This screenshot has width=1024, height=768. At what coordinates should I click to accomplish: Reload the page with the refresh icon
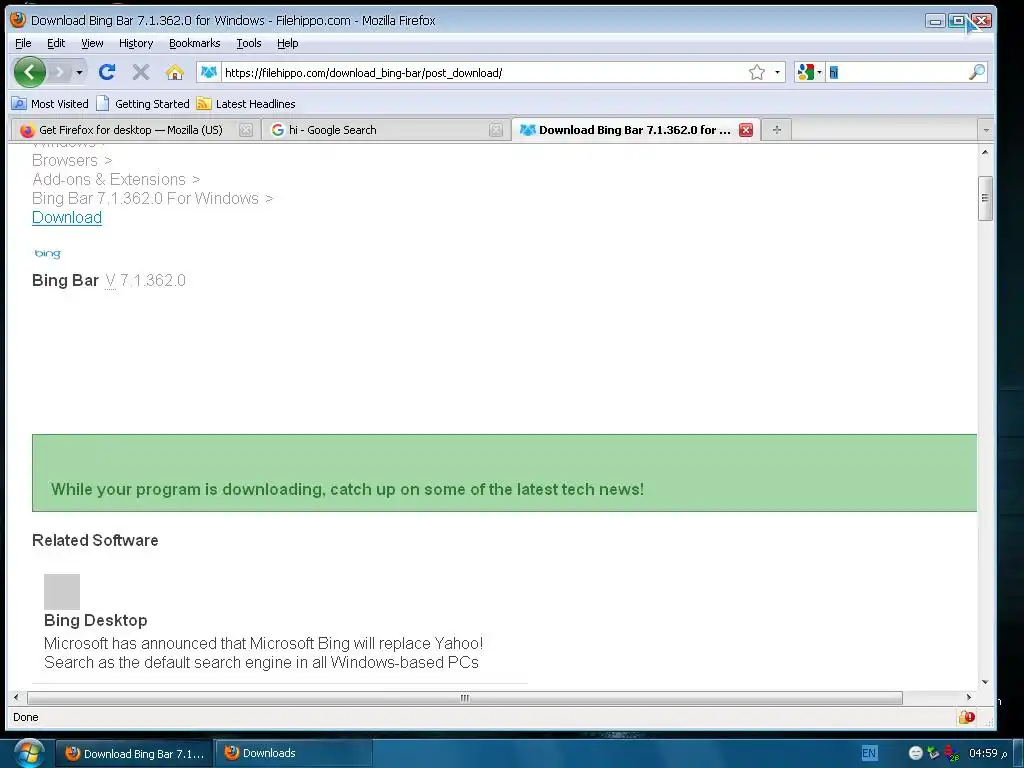pos(107,72)
